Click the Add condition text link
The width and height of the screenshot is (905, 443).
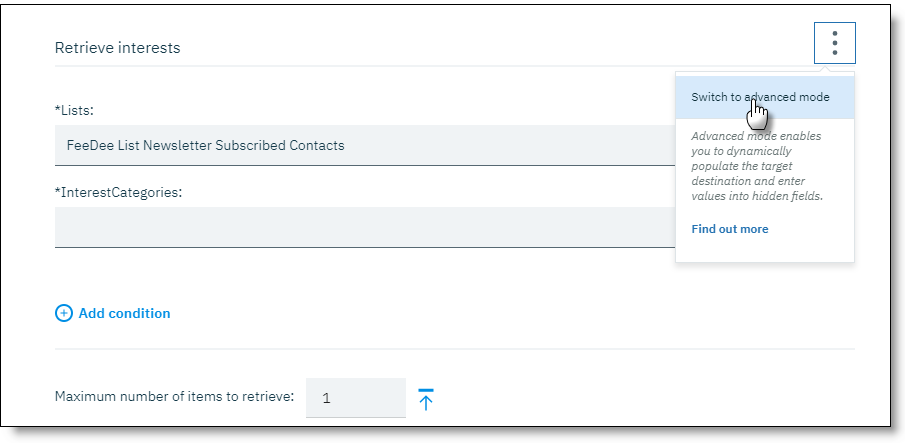[124, 313]
